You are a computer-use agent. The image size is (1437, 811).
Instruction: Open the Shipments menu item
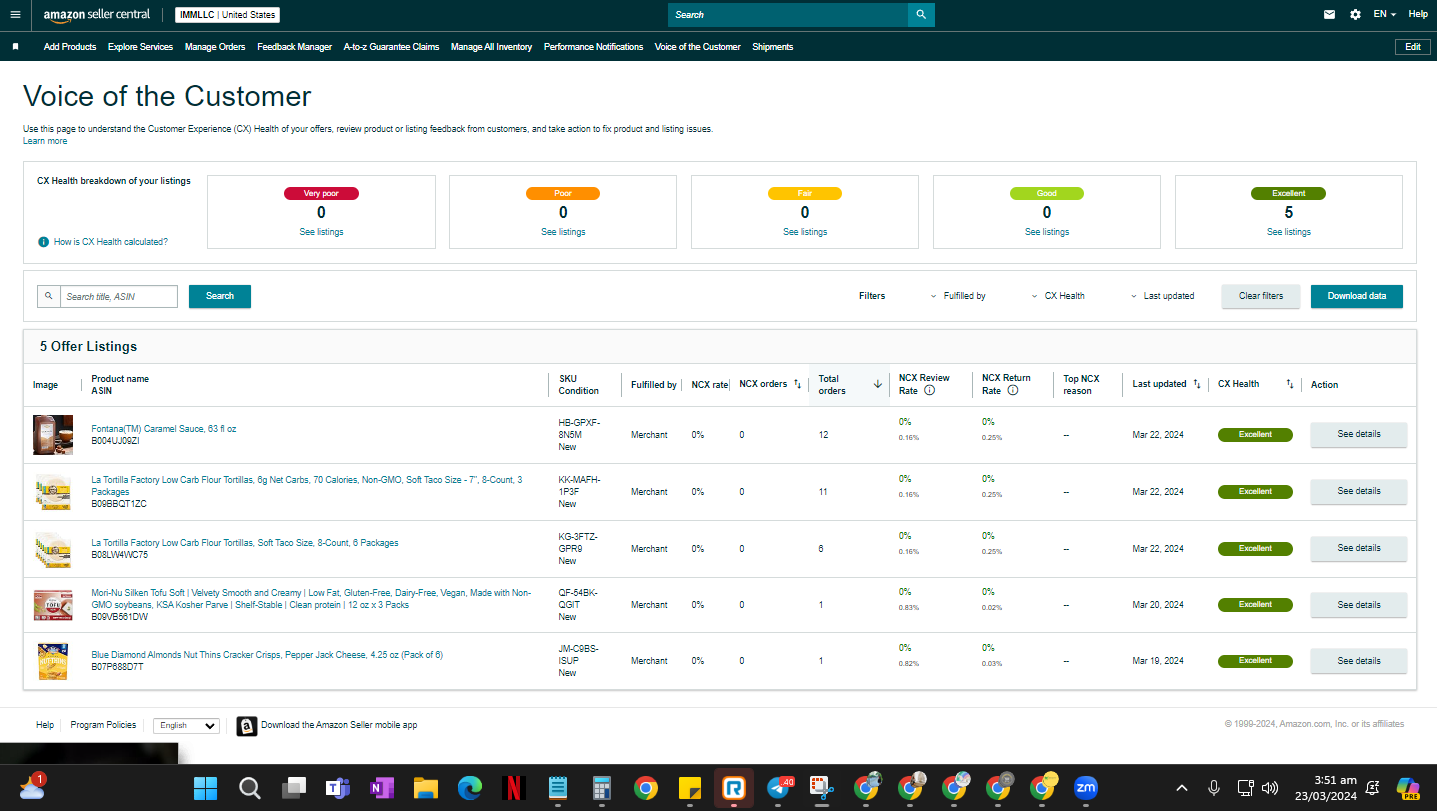click(x=772, y=47)
